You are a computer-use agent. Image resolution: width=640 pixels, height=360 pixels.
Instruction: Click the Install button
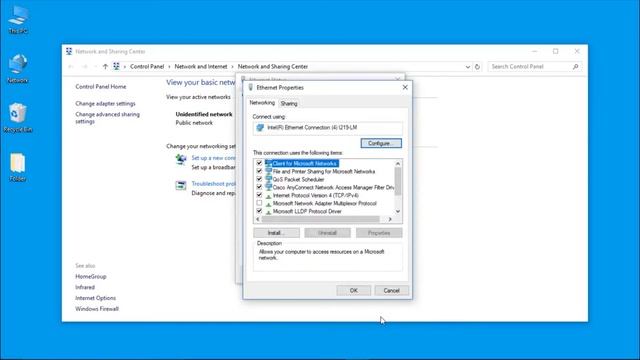coord(276,233)
